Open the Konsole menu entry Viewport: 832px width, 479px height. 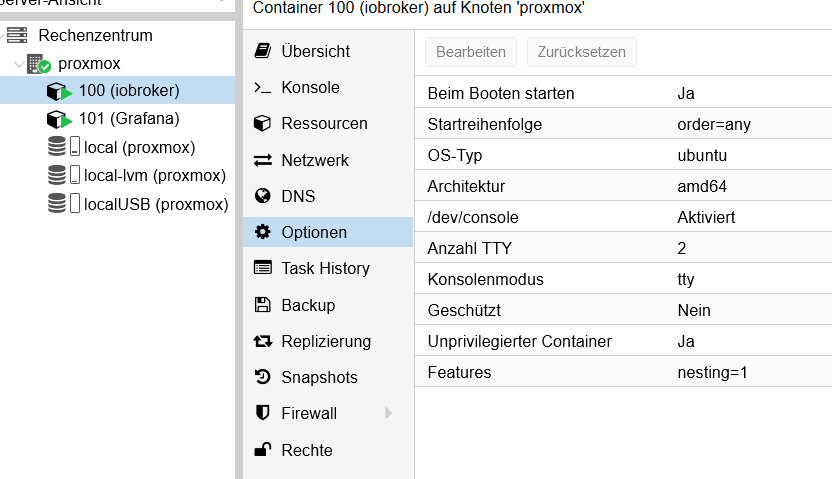(x=310, y=88)
